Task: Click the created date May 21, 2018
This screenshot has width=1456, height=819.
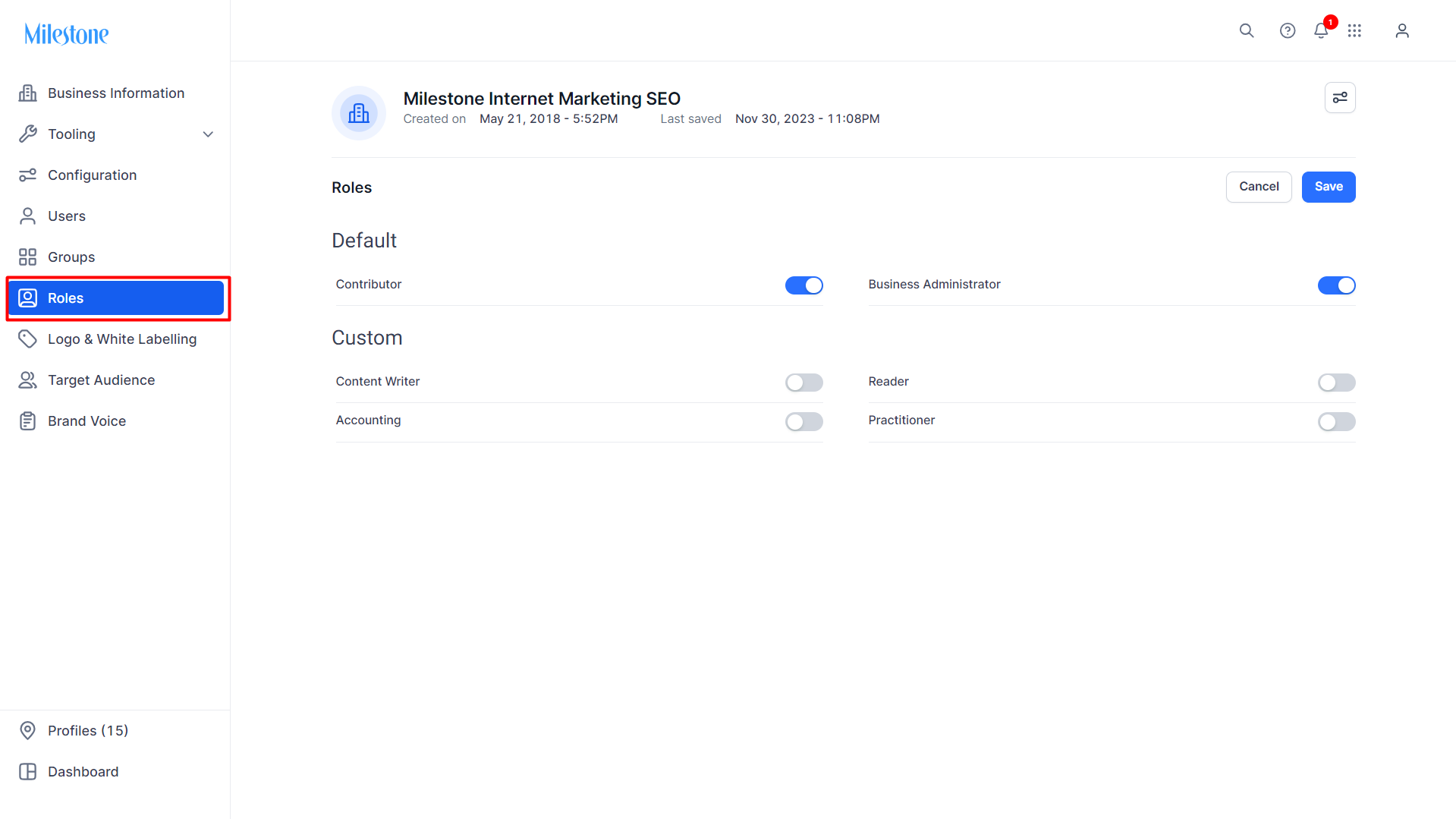Action: click(x=549, y=119)
